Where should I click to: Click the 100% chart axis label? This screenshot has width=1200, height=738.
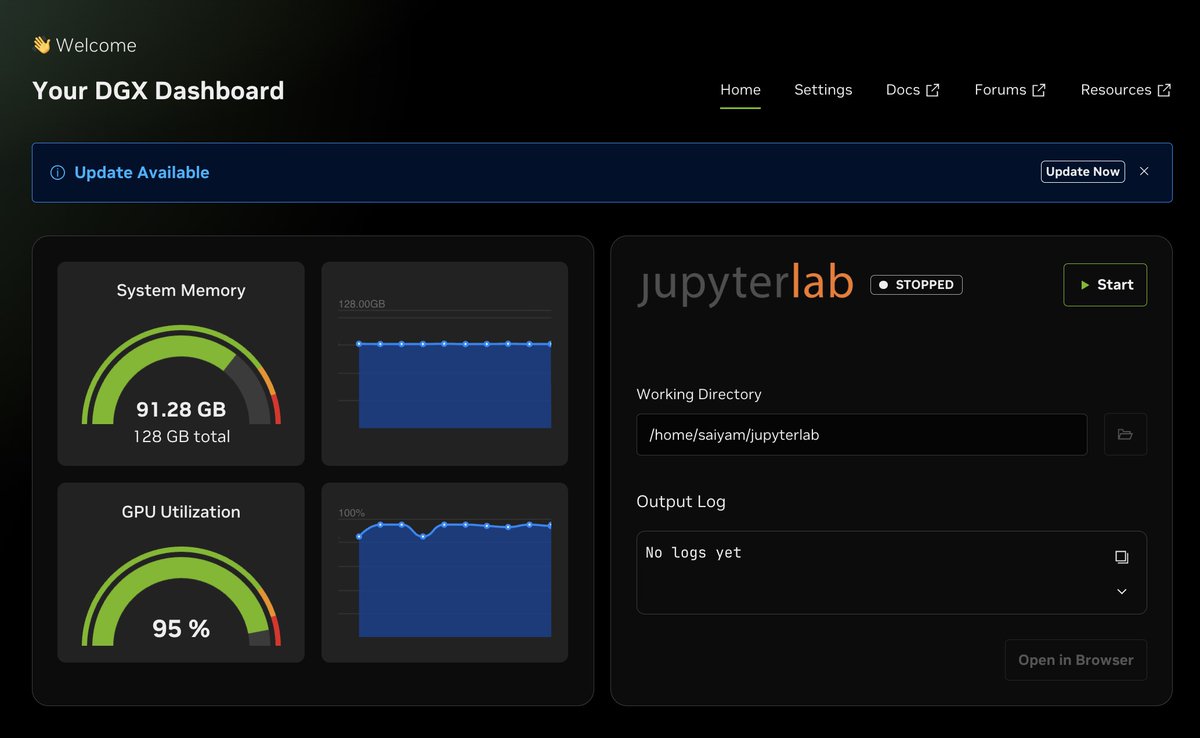352,513
